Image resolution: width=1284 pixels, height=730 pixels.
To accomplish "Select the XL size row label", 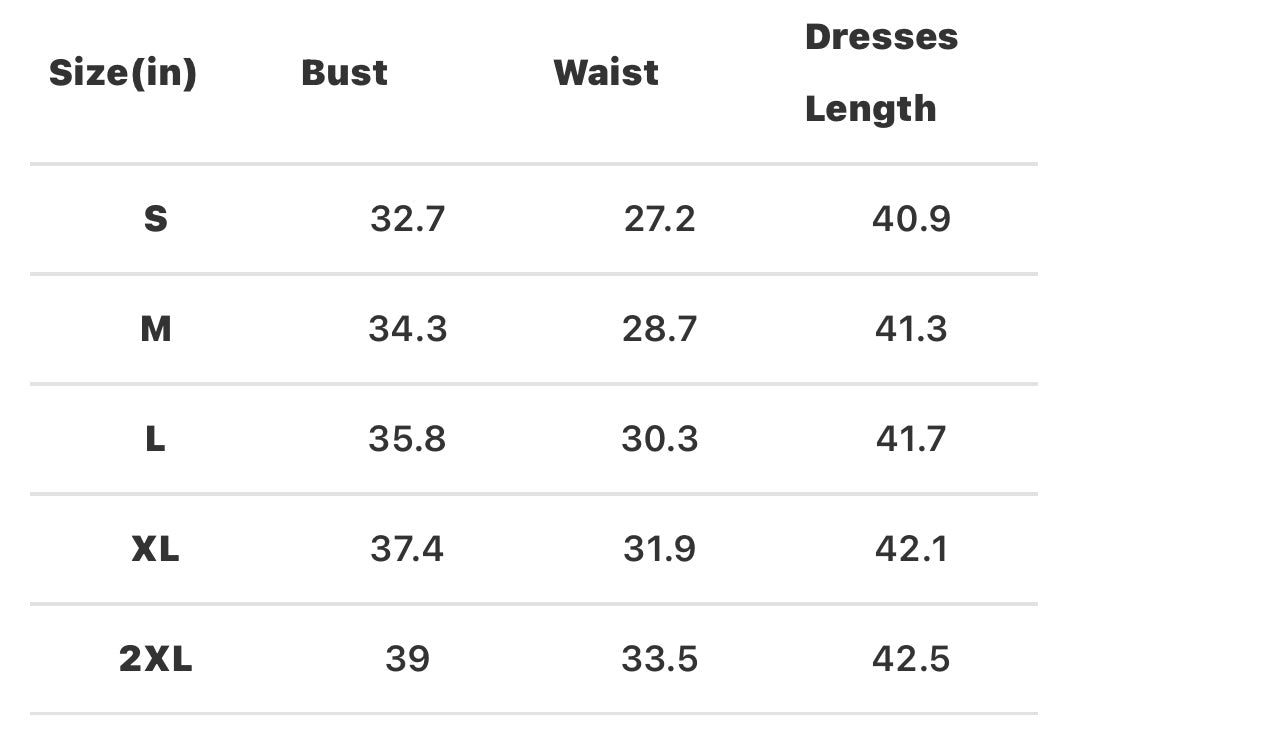I will click(155, 549).
